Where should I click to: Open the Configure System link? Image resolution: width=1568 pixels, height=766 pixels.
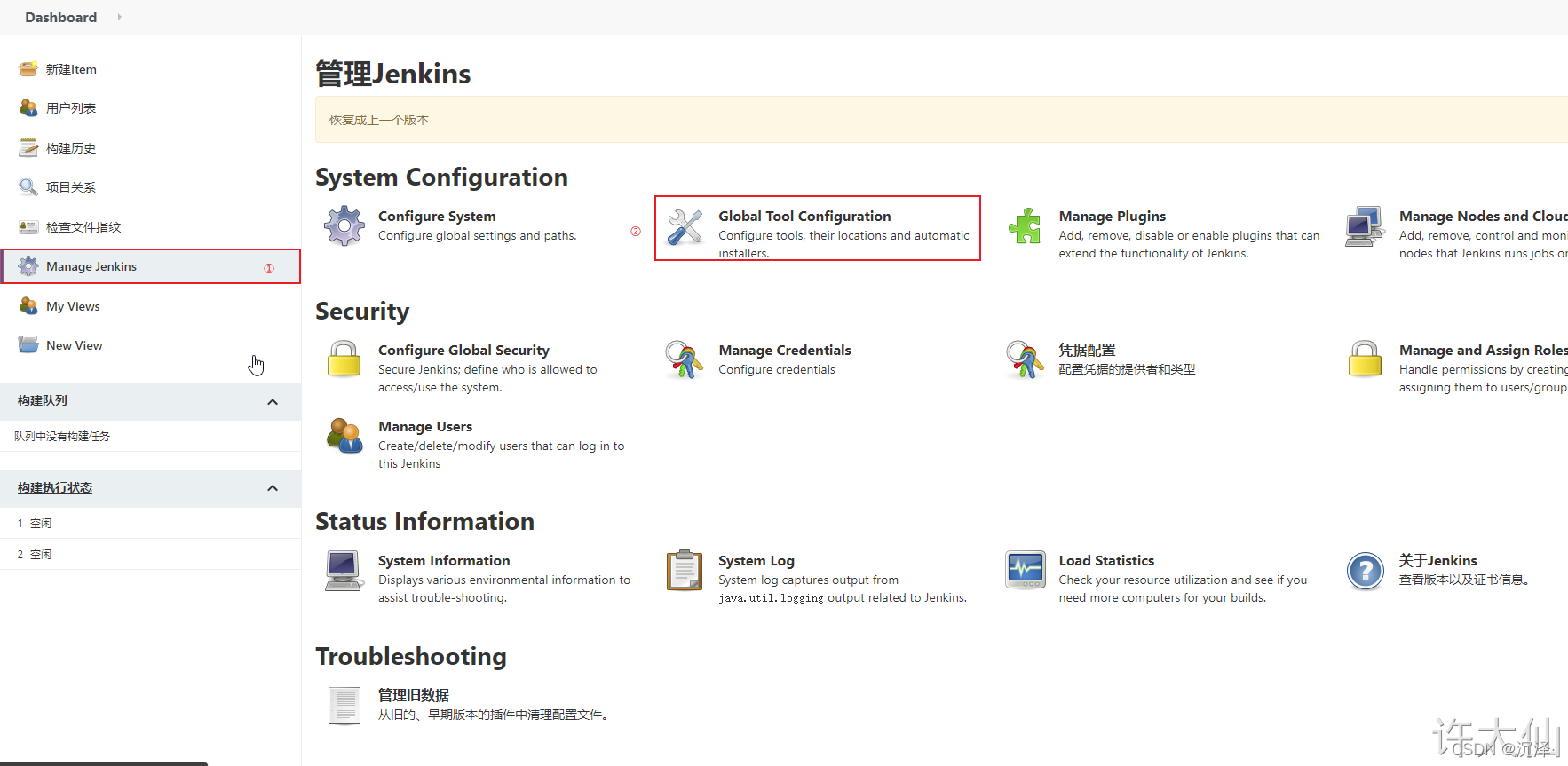[x=437, y=216]
